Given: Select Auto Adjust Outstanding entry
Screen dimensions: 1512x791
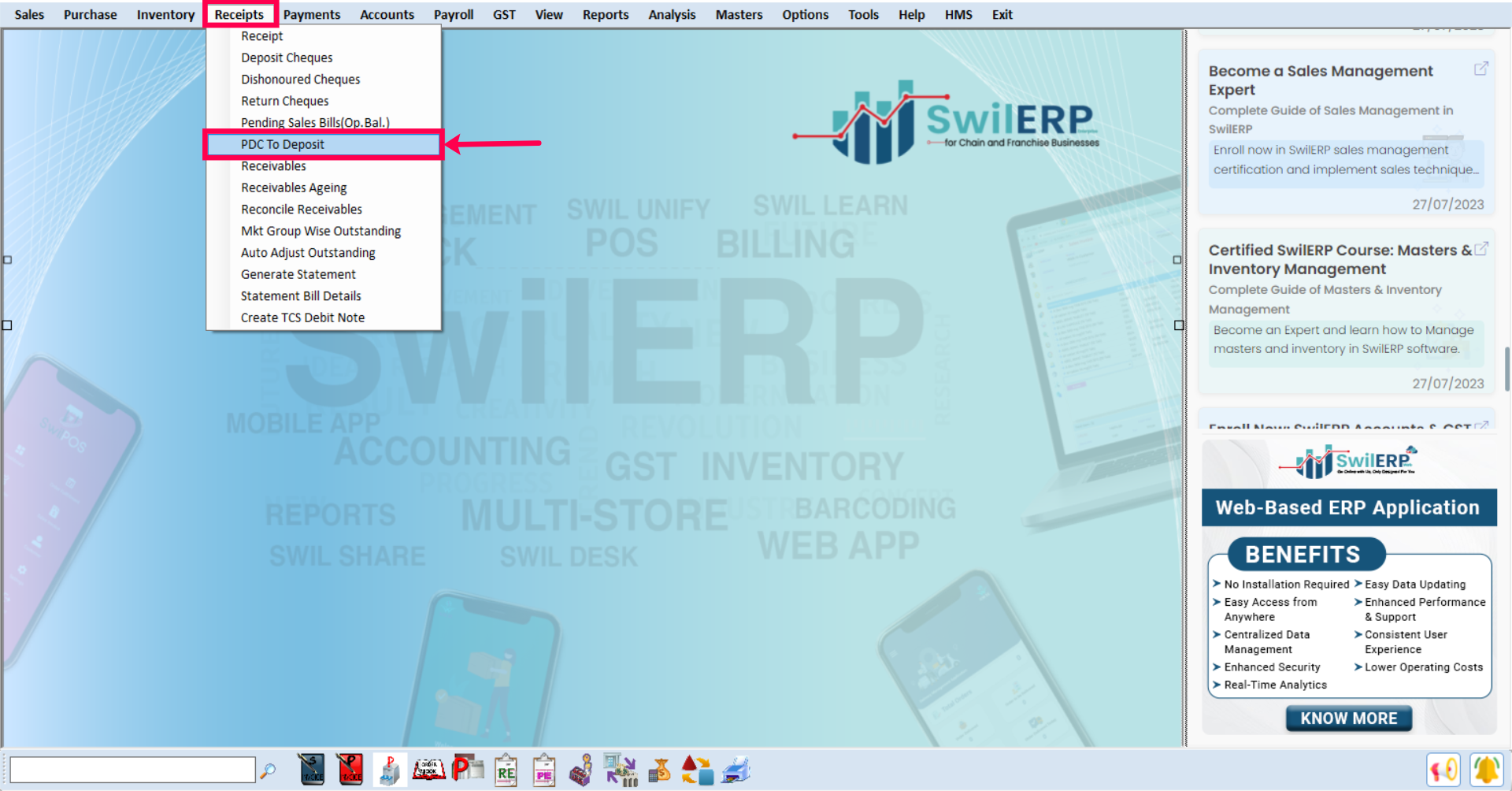Looking at the screenshot, I should point(324,253).
